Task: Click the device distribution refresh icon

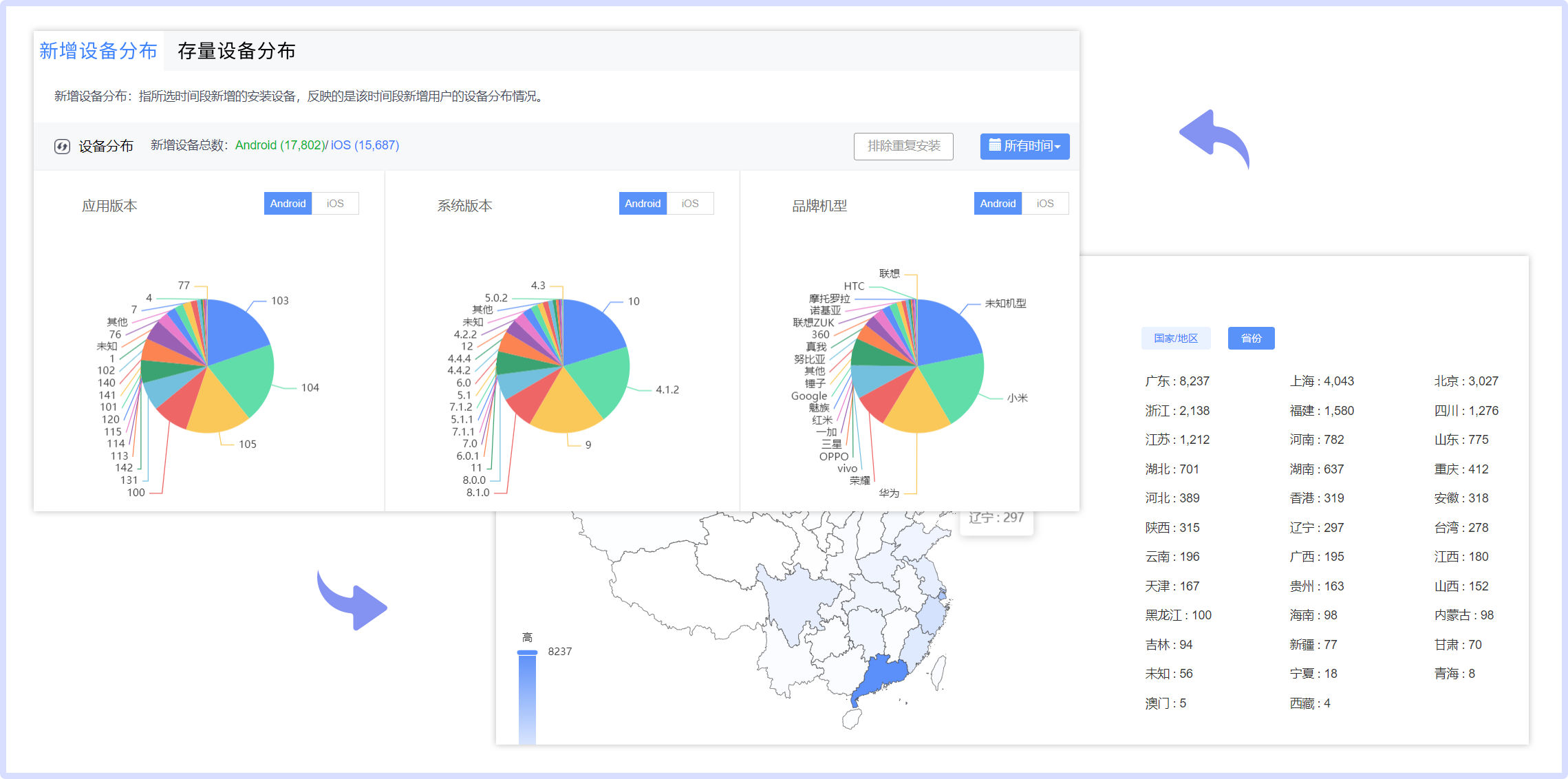Action: tap(62, 146)
